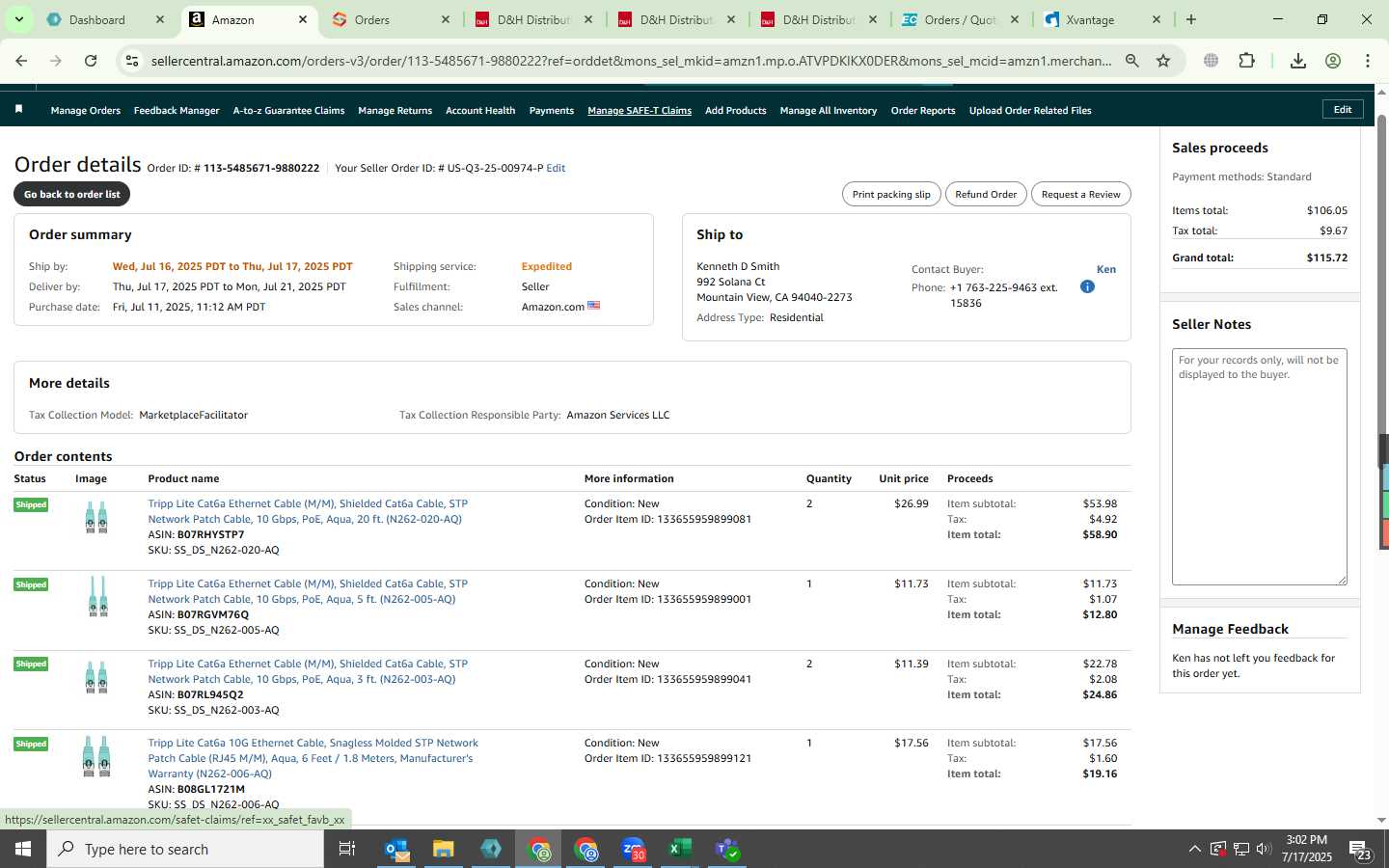Screen dimensions: 1389x868
Task: Open Feedback Manager
Action: point(177,111)
